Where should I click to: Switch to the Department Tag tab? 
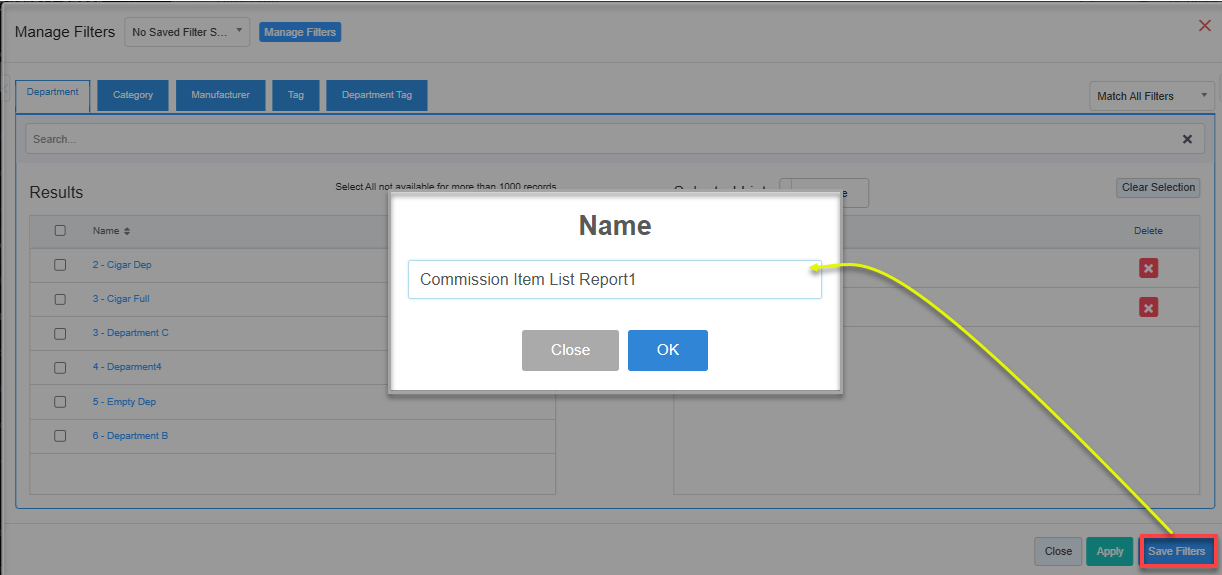click(377, 95)
